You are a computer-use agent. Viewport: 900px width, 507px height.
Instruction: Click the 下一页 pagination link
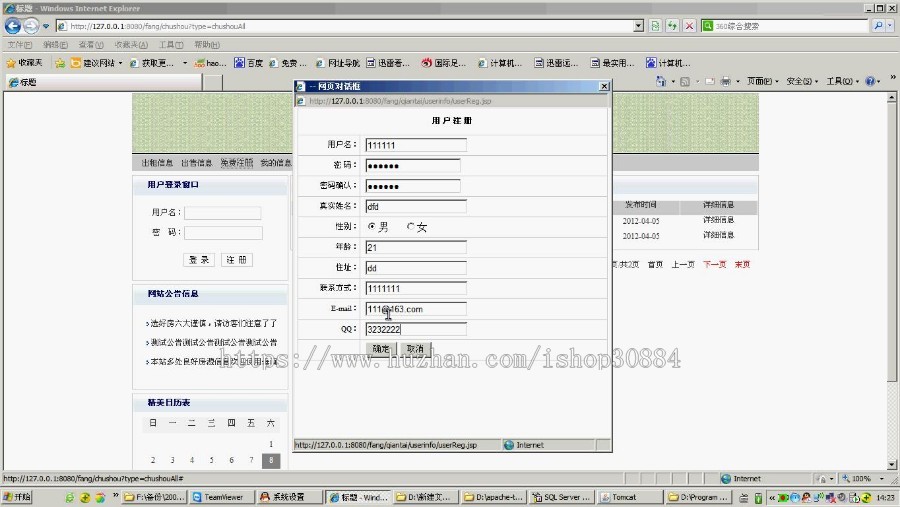tap(715, 265)
